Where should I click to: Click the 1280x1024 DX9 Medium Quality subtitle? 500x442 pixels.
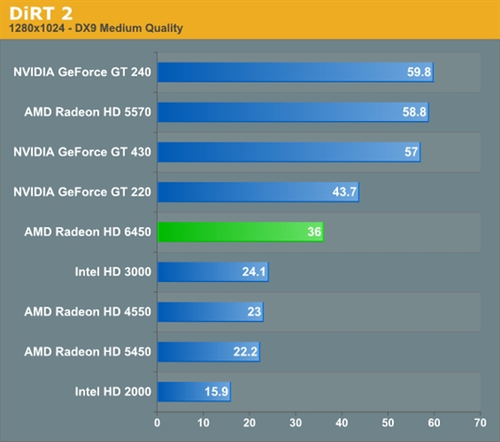[x=96, y=28]
